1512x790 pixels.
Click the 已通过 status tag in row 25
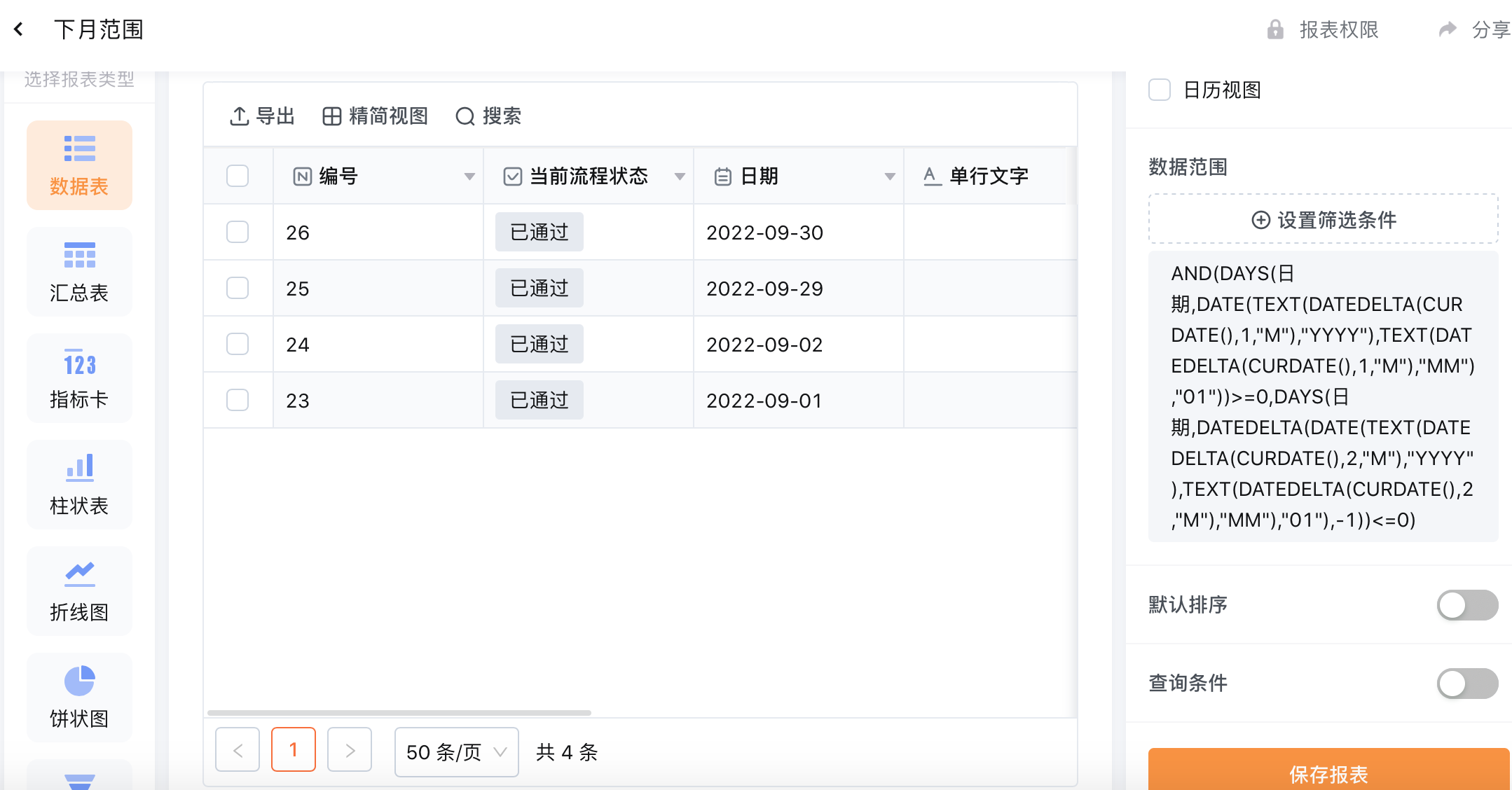click(x=539, y=288)
